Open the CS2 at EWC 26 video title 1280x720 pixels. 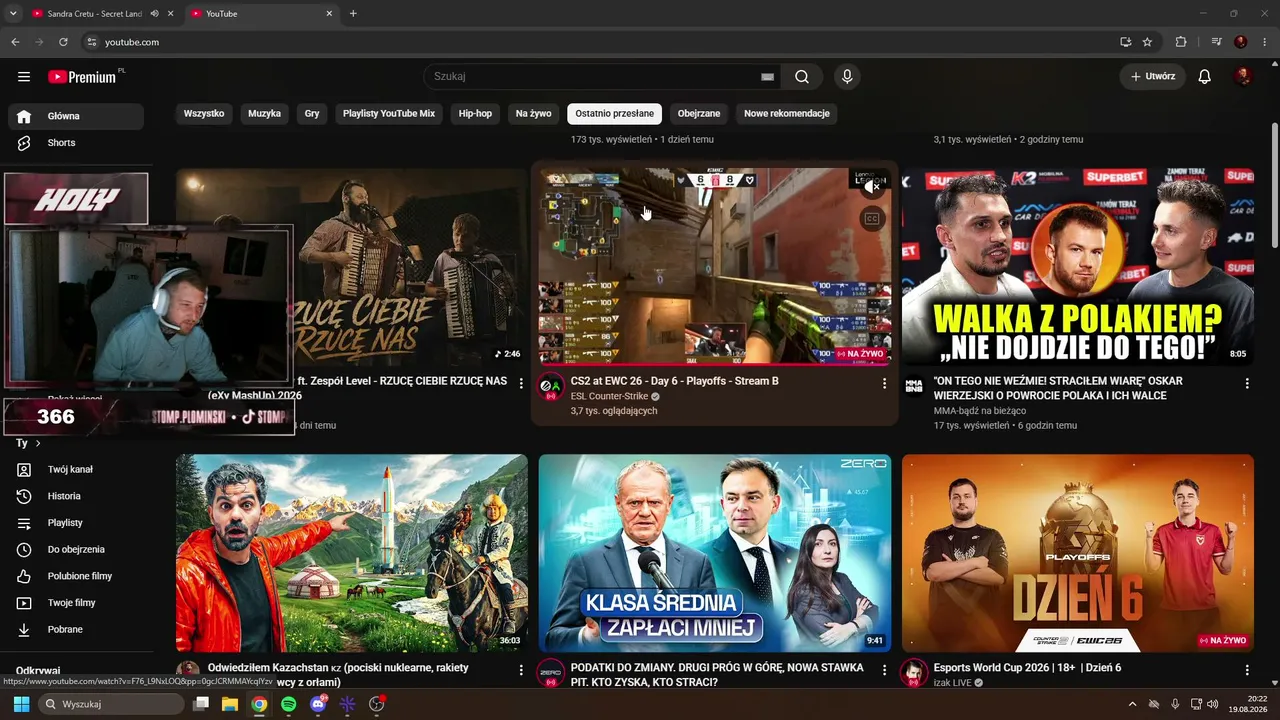tap(675, 381)
